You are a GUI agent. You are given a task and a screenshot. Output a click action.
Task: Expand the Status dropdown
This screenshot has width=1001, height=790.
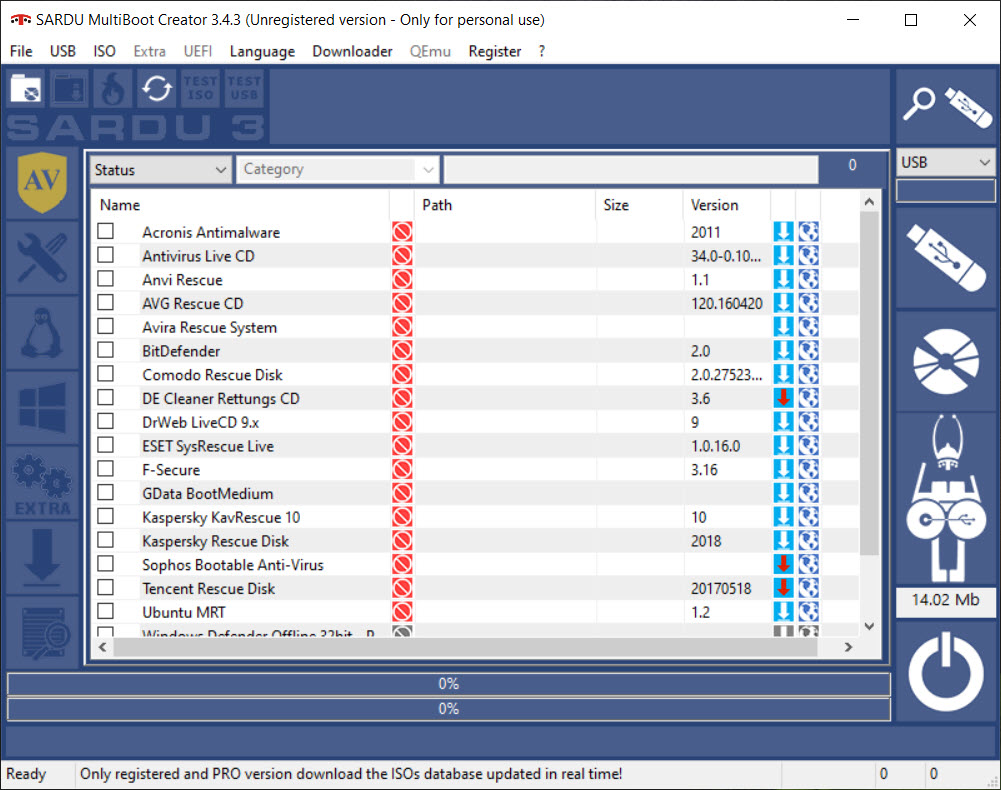161,170
